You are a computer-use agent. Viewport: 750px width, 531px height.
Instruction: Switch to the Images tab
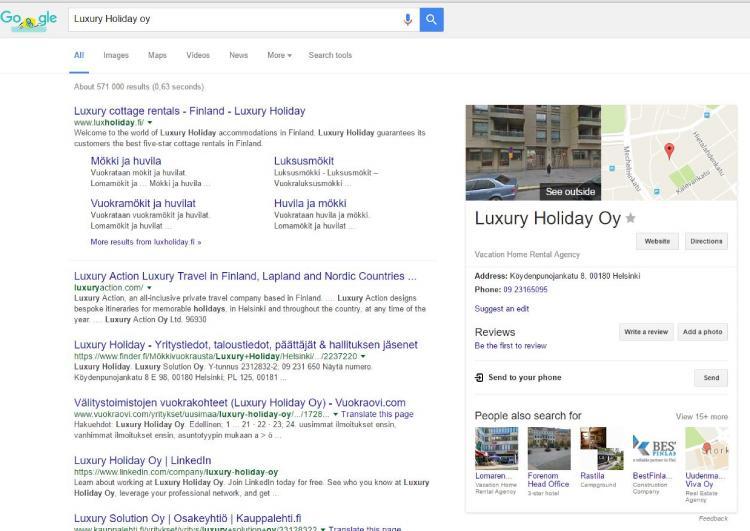116,55
